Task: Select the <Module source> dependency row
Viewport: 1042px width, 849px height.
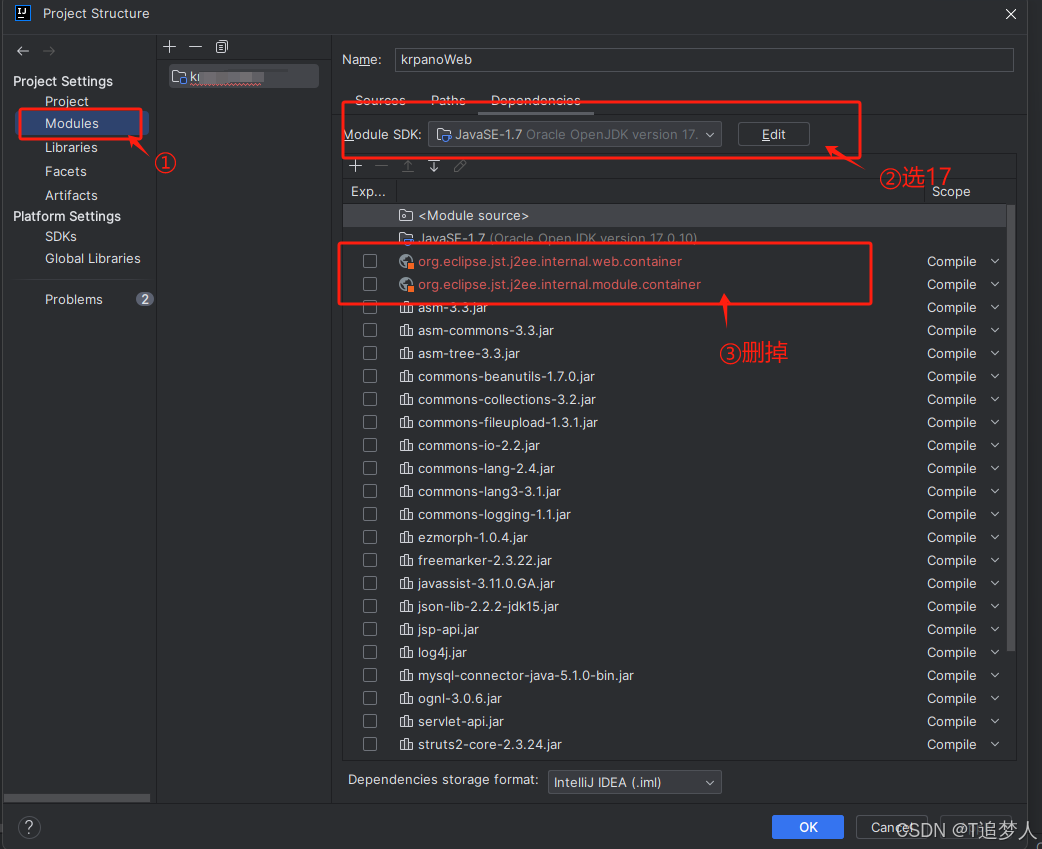Action: [675, 215]
